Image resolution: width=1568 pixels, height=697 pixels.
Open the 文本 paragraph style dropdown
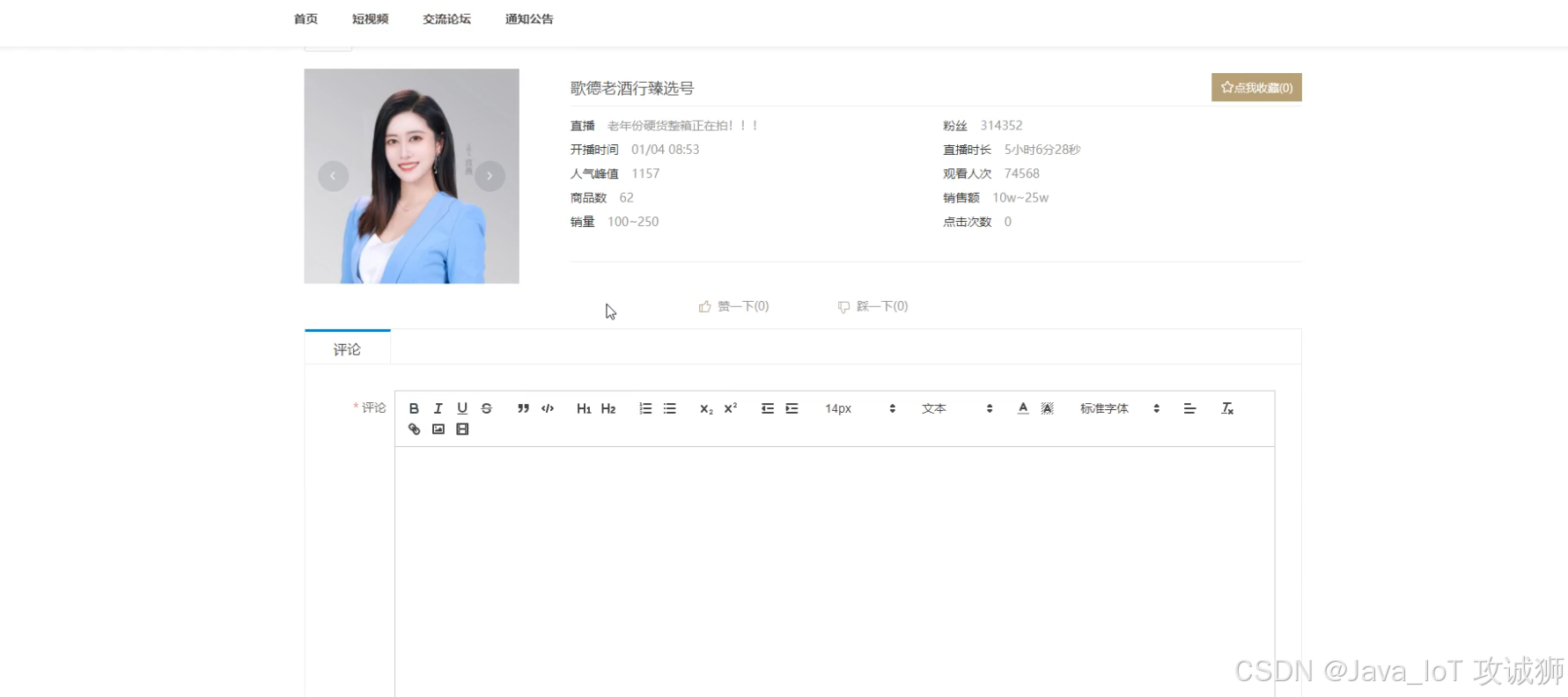957,408
